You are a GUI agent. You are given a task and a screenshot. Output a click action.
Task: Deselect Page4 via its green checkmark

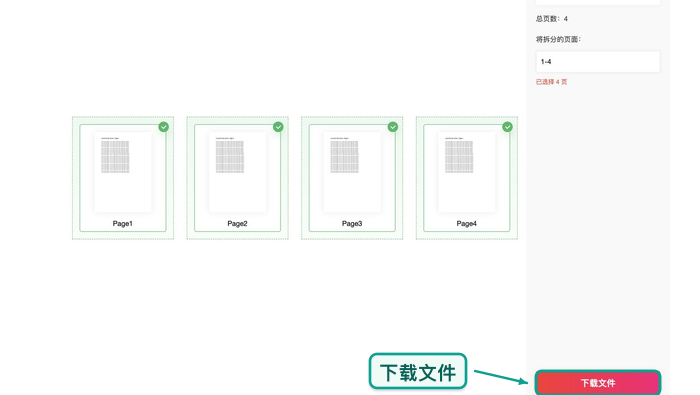coord(508,127)
